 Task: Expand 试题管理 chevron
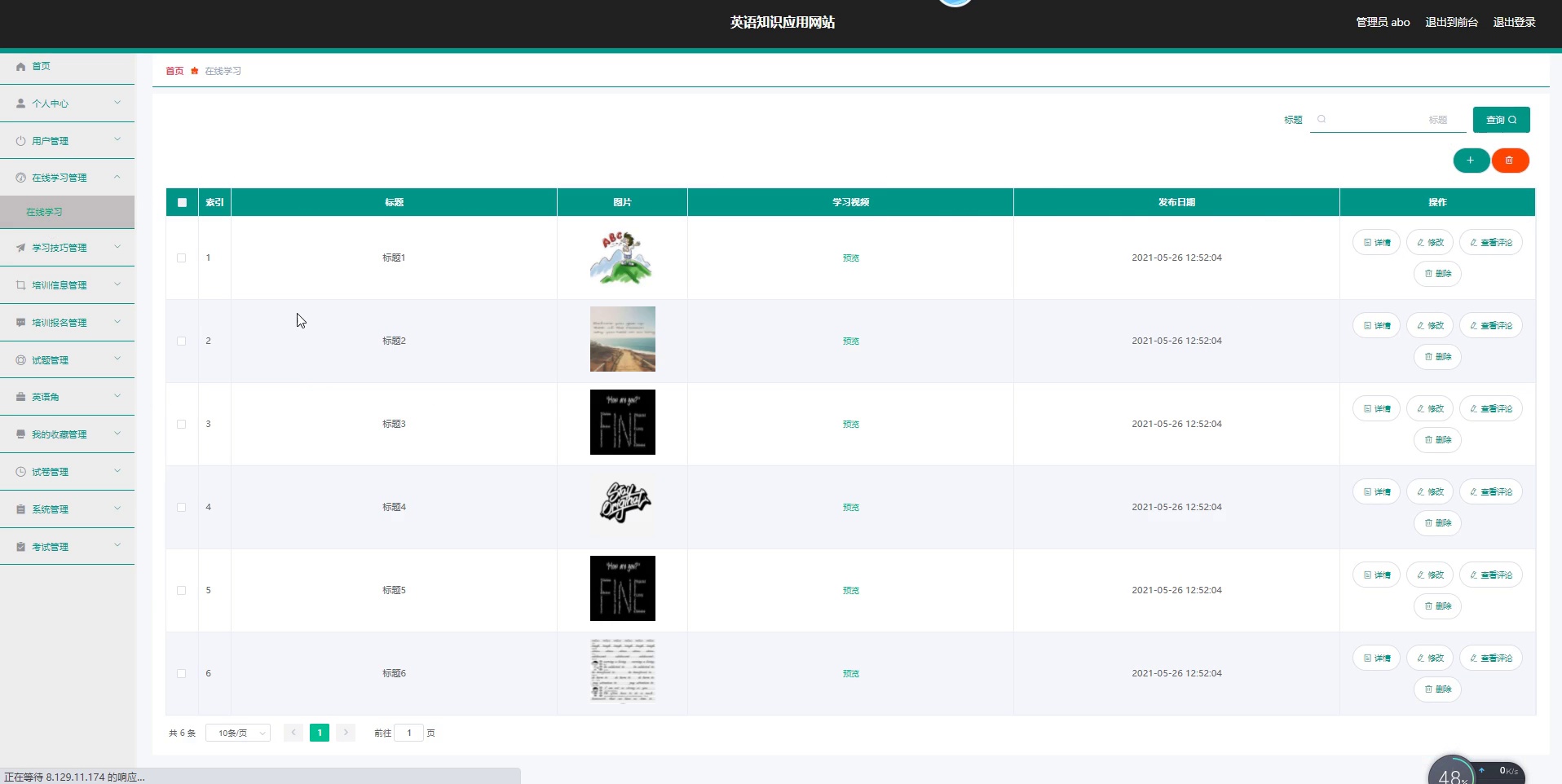point(117,359)
